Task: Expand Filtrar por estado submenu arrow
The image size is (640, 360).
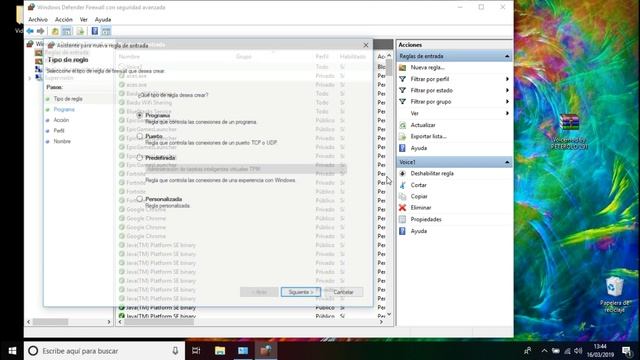Action: (507, 90)
